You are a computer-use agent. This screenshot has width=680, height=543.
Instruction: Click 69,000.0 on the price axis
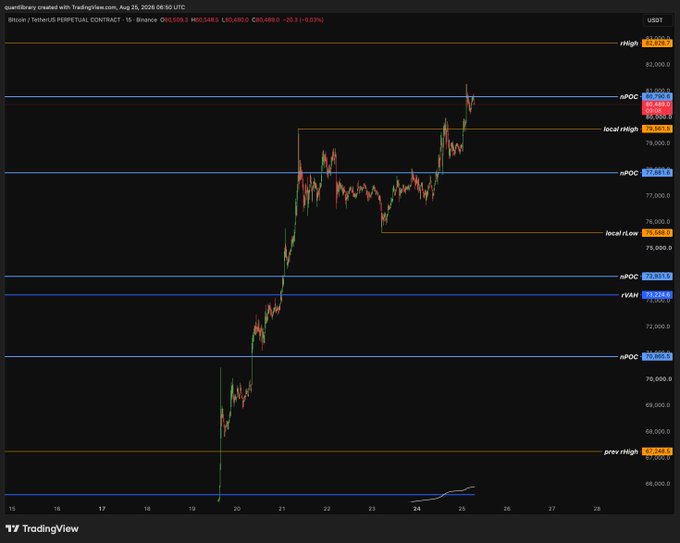658,405
